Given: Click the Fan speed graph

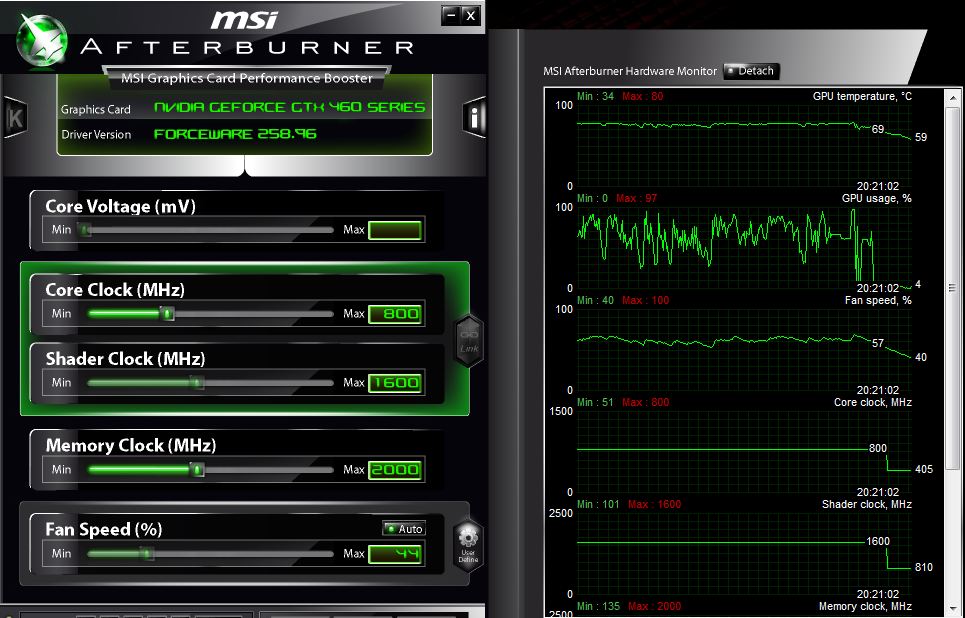Looking at the screenshot, I should click(x=744, y=350).
